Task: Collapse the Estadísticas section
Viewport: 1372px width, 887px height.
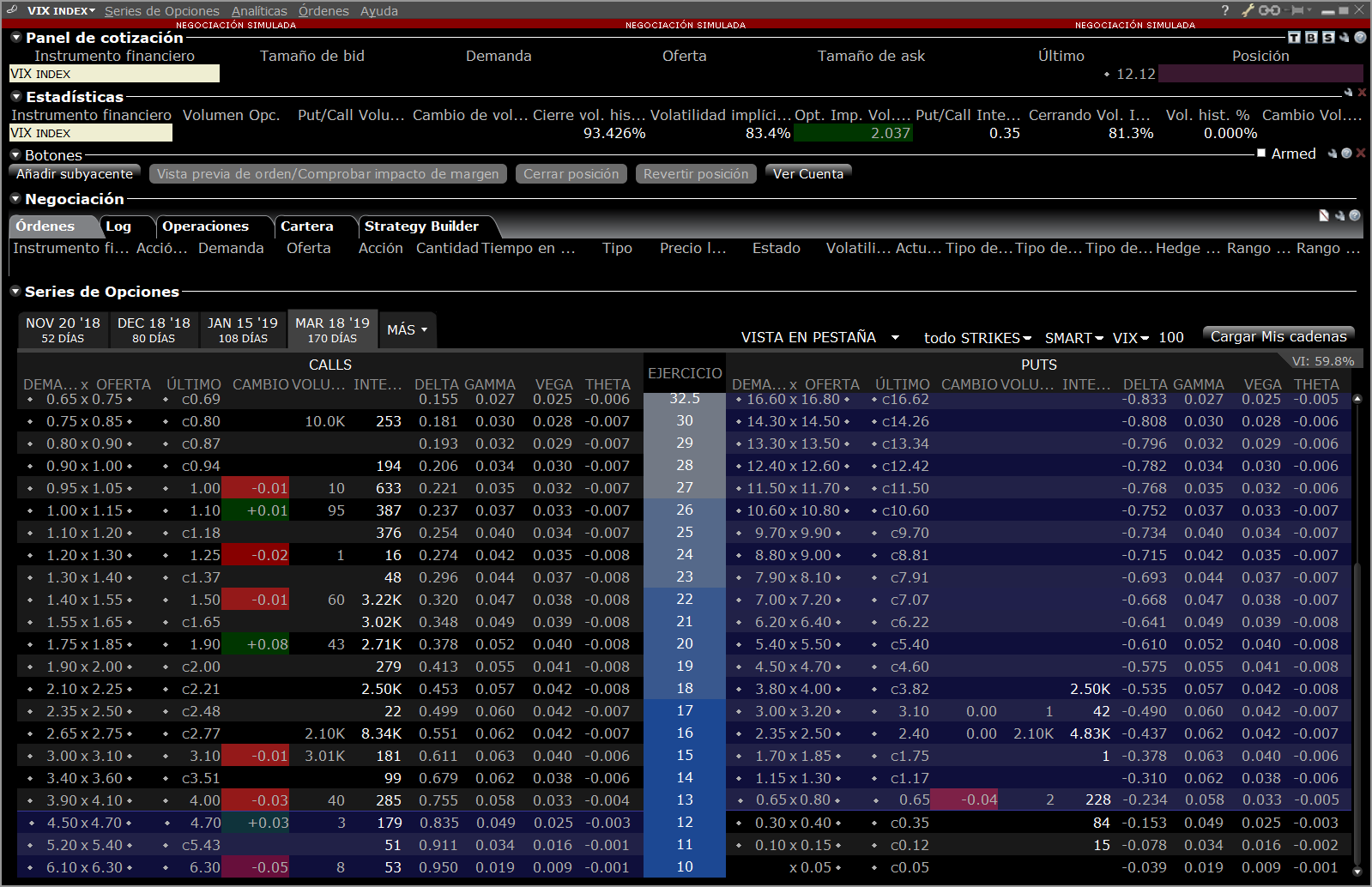Action: (15, 96)
